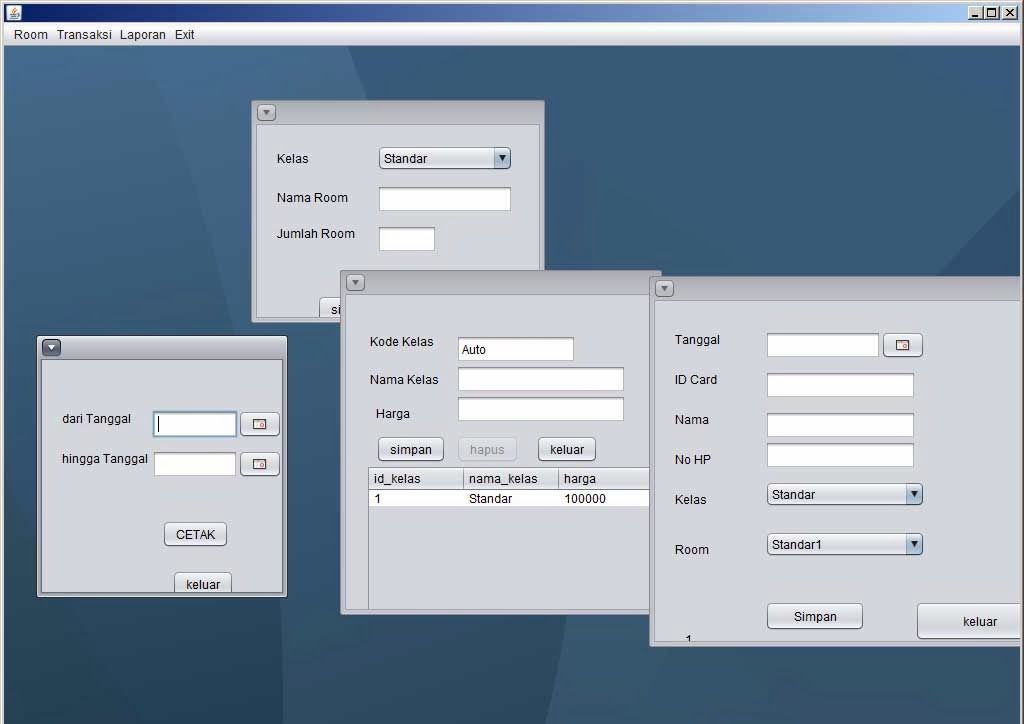Image resolution: width=1024 pixels, height=724 pixels.
Task: Open the Room menu
Action: pos(29,34)
